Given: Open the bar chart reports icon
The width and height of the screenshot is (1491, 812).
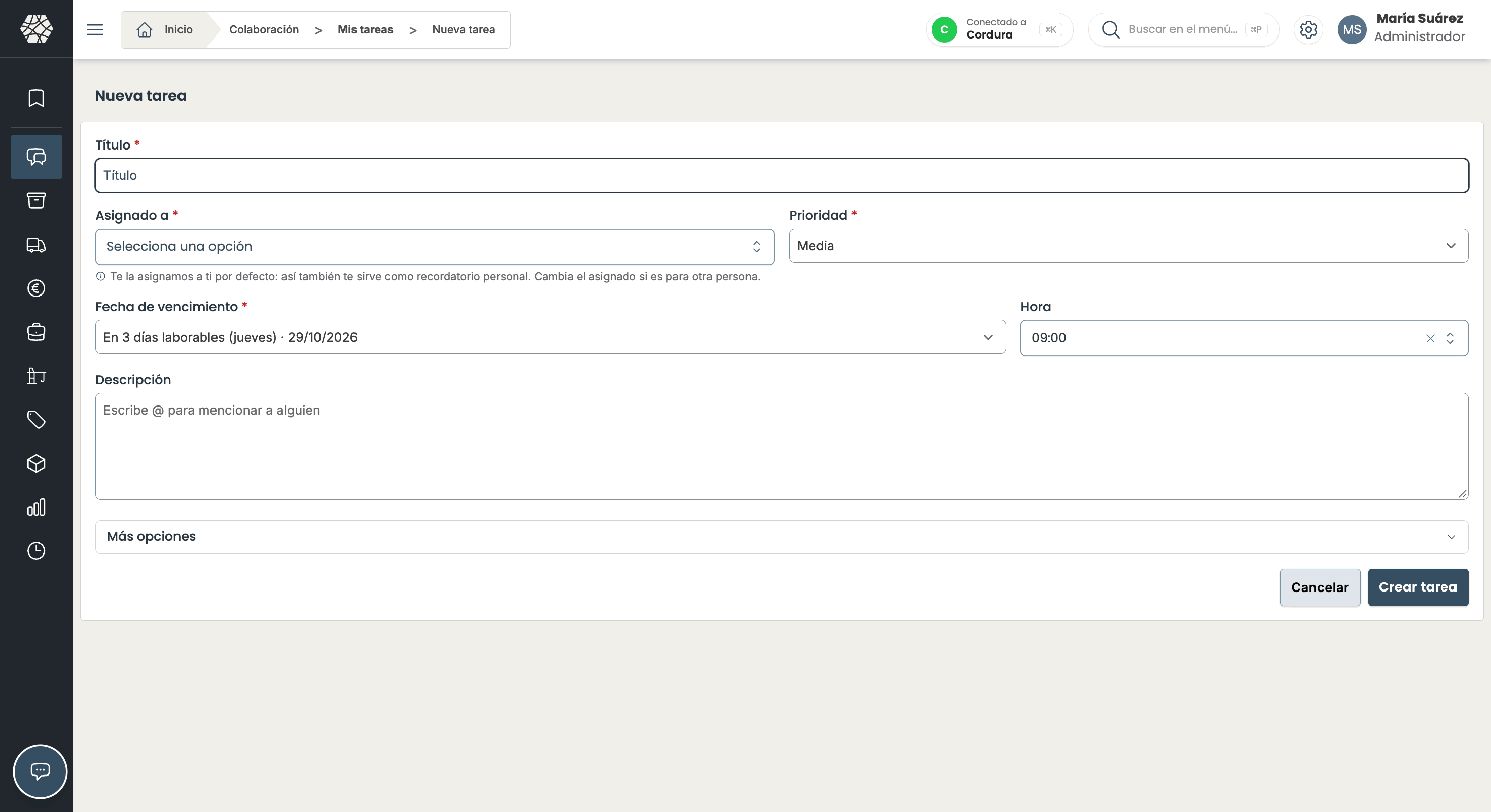Looking at the screenshot, I should 36,507.
